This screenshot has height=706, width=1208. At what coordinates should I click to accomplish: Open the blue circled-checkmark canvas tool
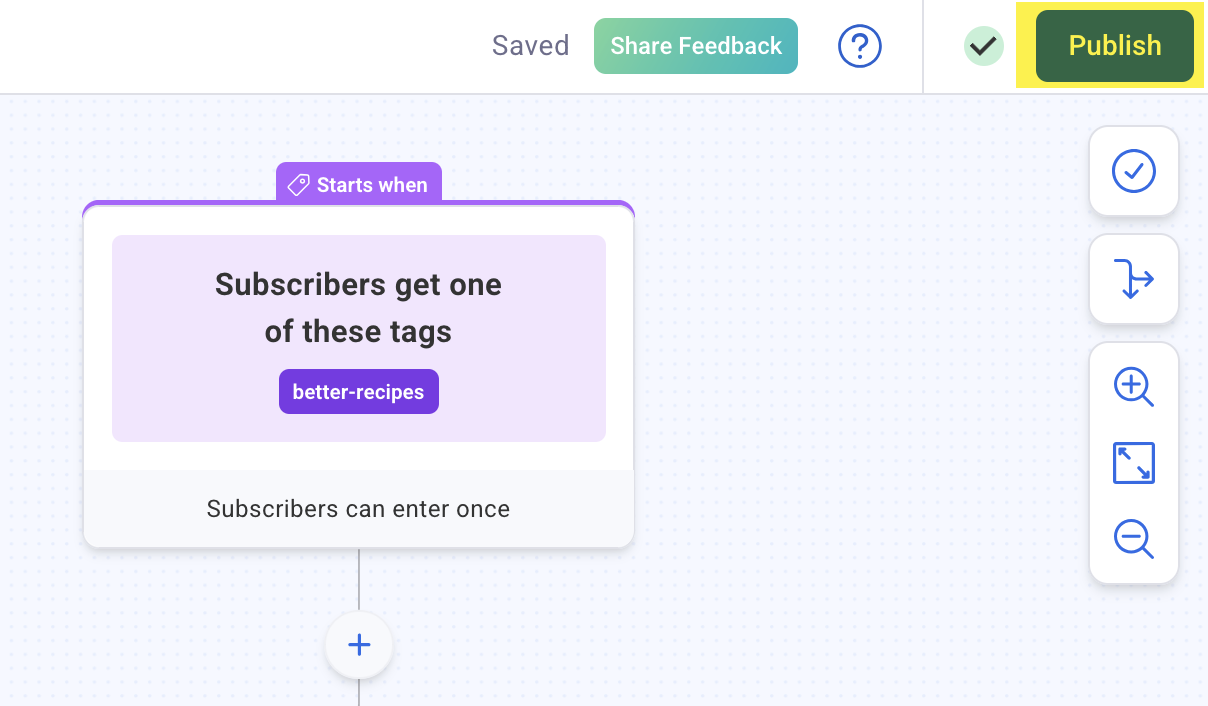(x=1133, y=171)
